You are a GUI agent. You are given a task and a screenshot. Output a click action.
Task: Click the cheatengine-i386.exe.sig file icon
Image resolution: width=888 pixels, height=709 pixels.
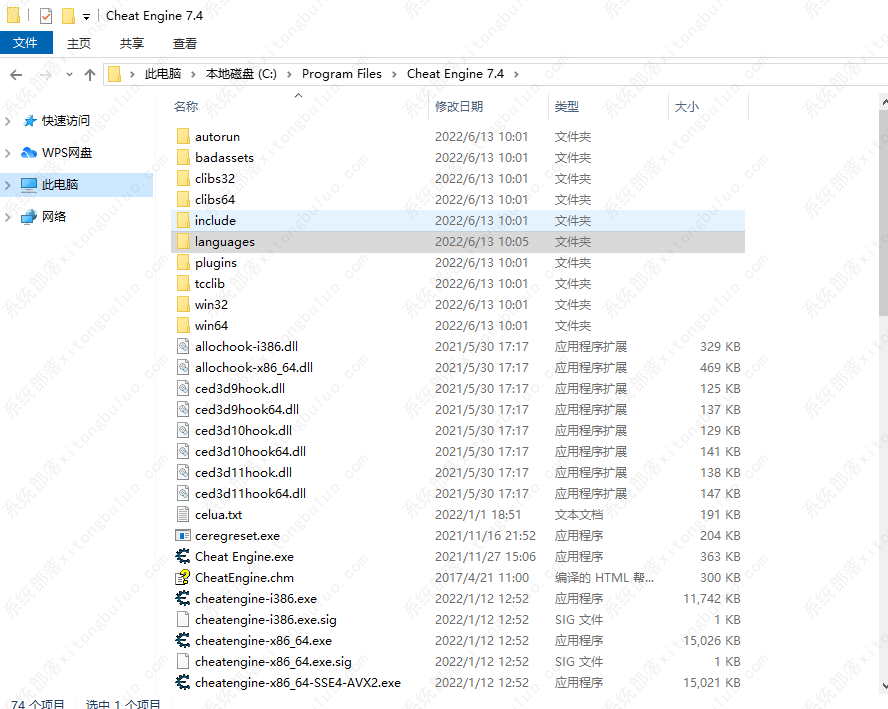[183, 620]
